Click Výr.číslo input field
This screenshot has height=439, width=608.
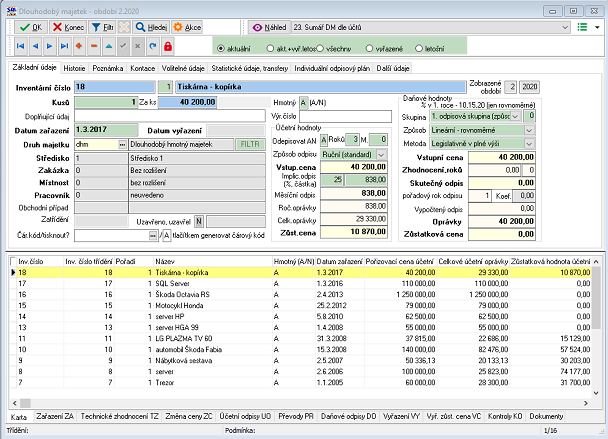pos(345,116)
